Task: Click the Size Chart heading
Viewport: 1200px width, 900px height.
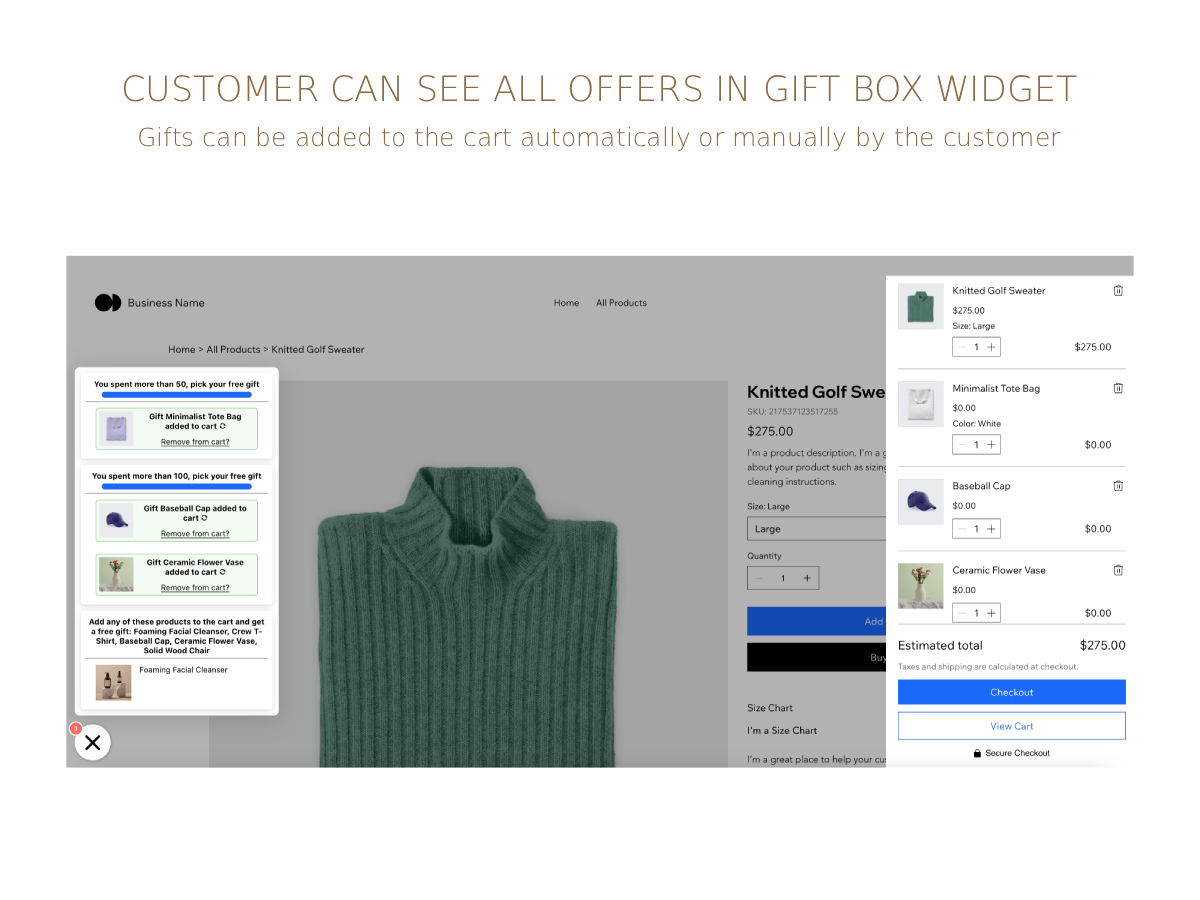Action: coord(770,708)
